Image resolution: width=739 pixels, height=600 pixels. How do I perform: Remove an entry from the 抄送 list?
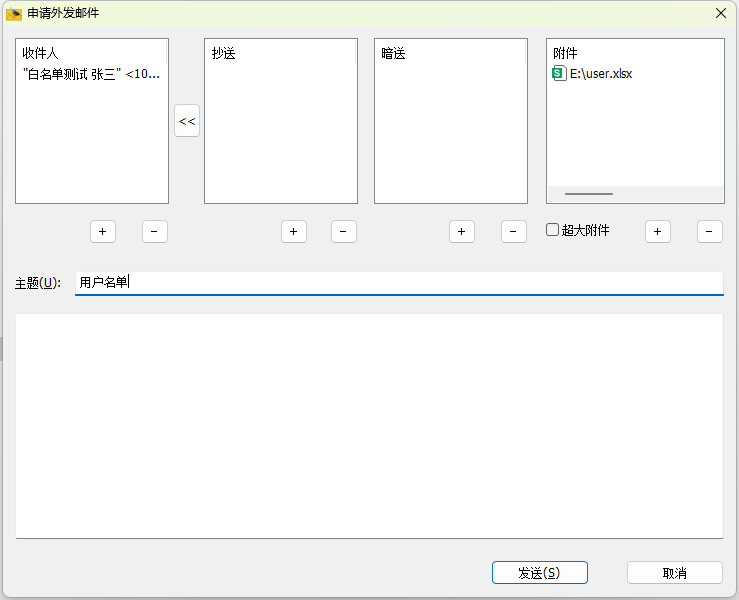click(x=343, y=231)
